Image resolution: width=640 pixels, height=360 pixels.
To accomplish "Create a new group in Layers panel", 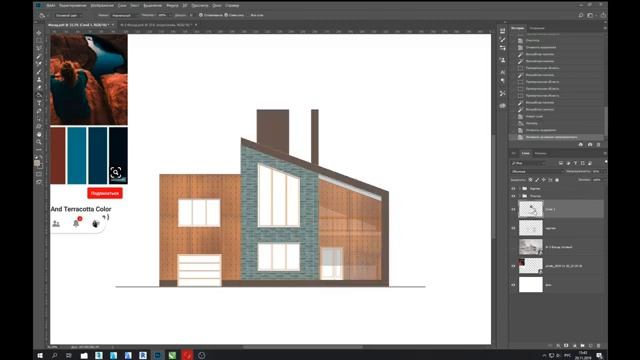I will point(582,346).
